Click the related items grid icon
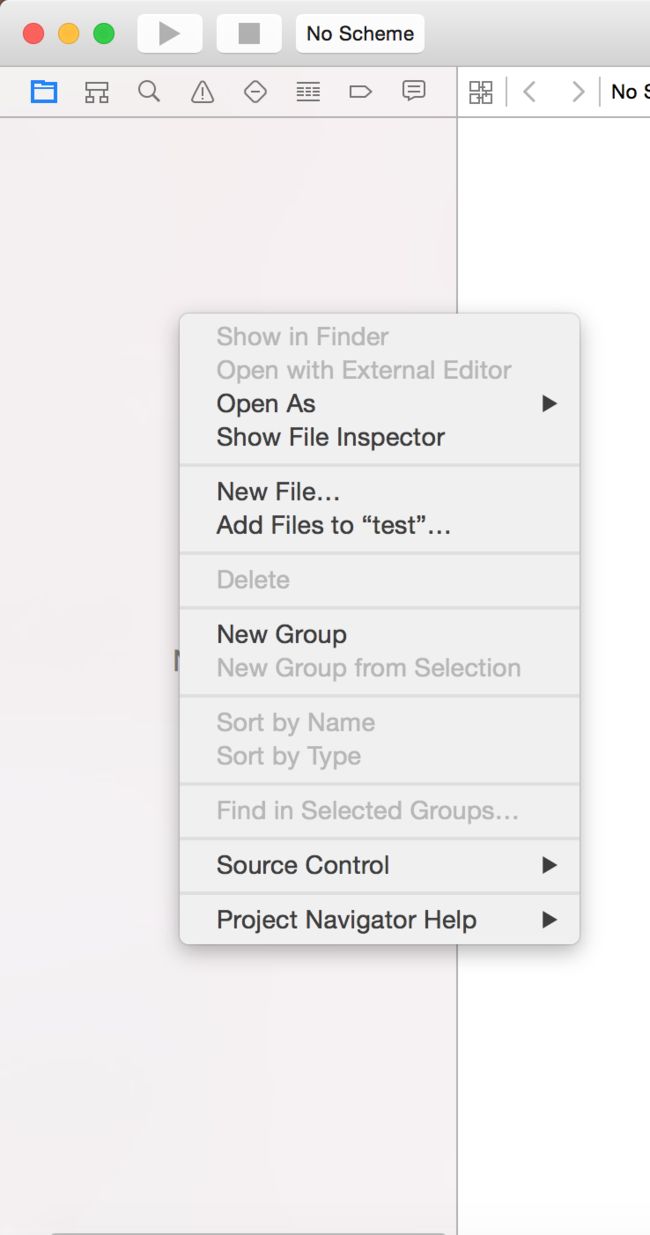The image size is (650, 1235). pyautogui.click(x=481, y=92)
